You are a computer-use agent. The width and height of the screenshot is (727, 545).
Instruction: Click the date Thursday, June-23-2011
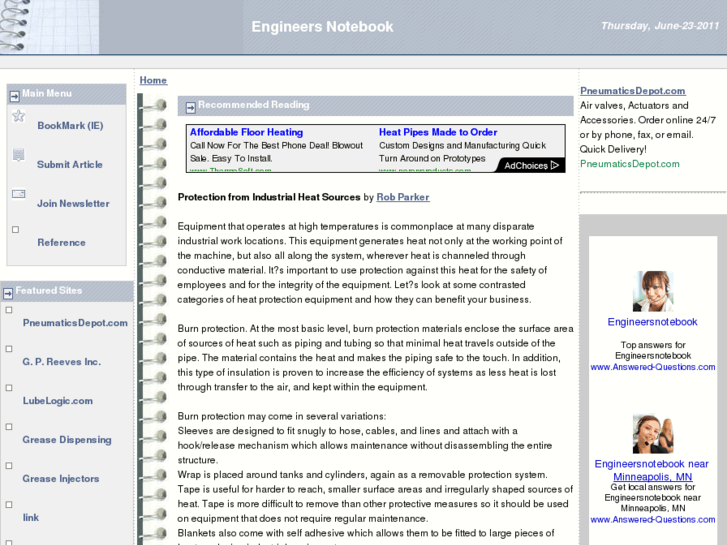pos(660,26)
